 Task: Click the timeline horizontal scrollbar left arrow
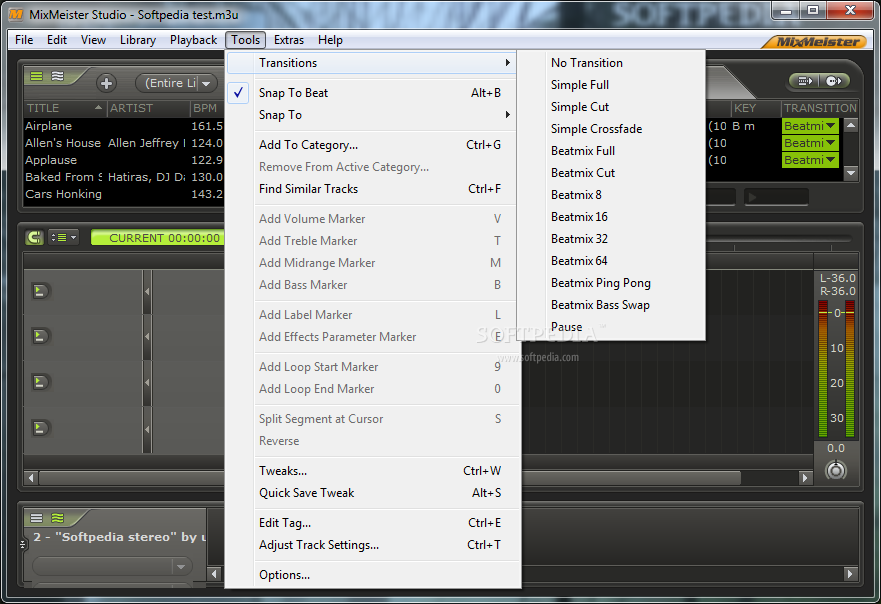[31, 478]
